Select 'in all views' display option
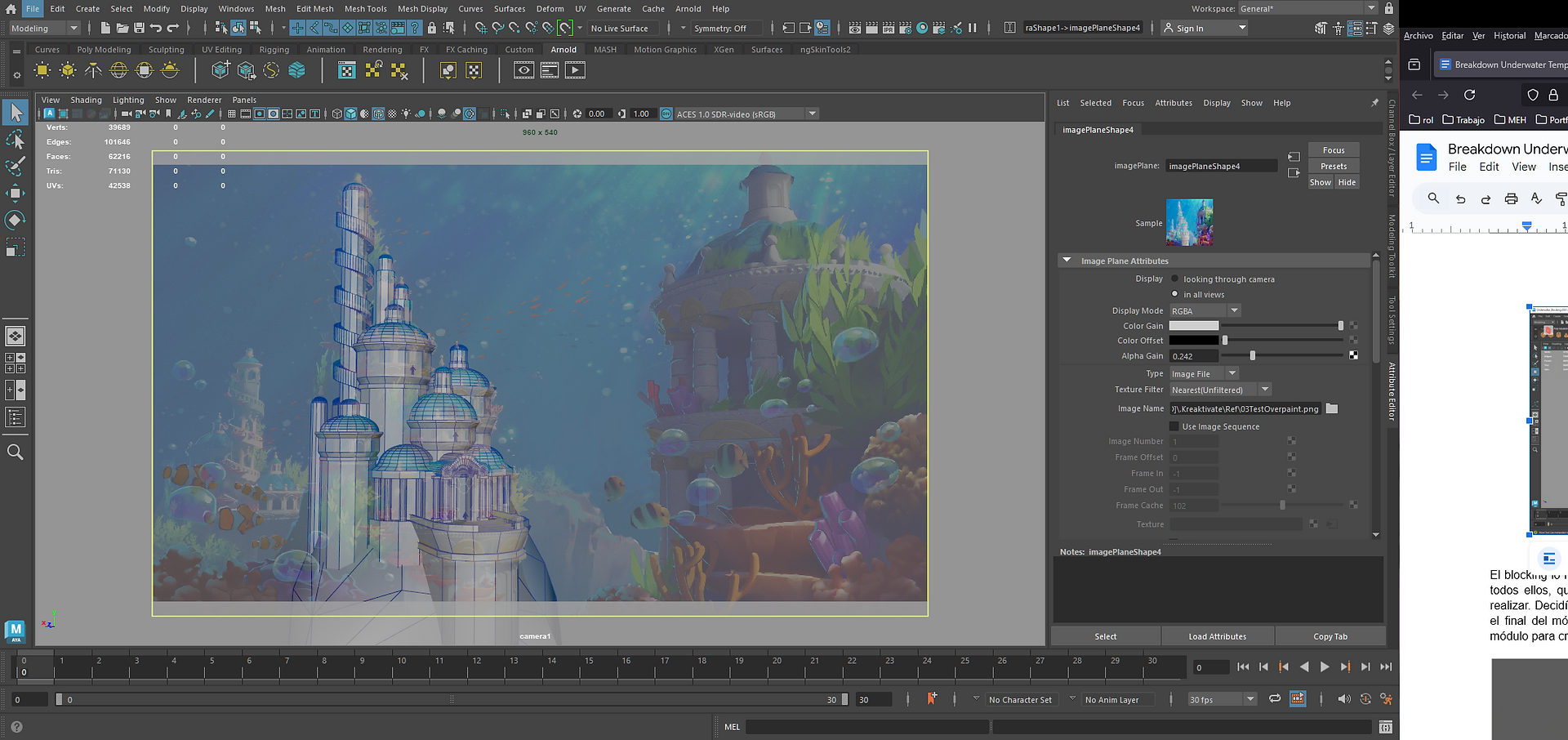Image resolution: width=1568 pixels, height=740 pixels. [1175, 294]
